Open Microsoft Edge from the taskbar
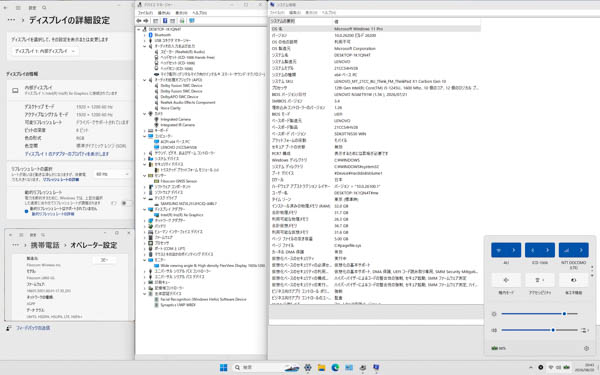Image resolution: width=600 pixels, height=375 pixels. click(x=335, y=367)
